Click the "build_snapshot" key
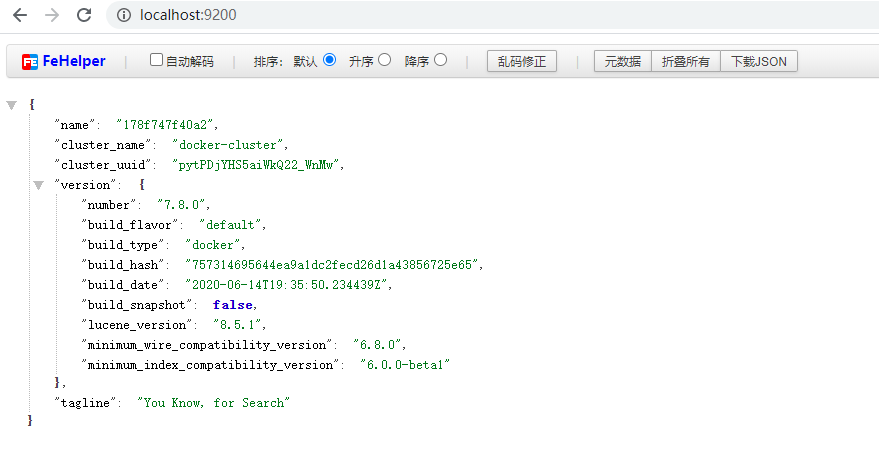 click(136, 305)
